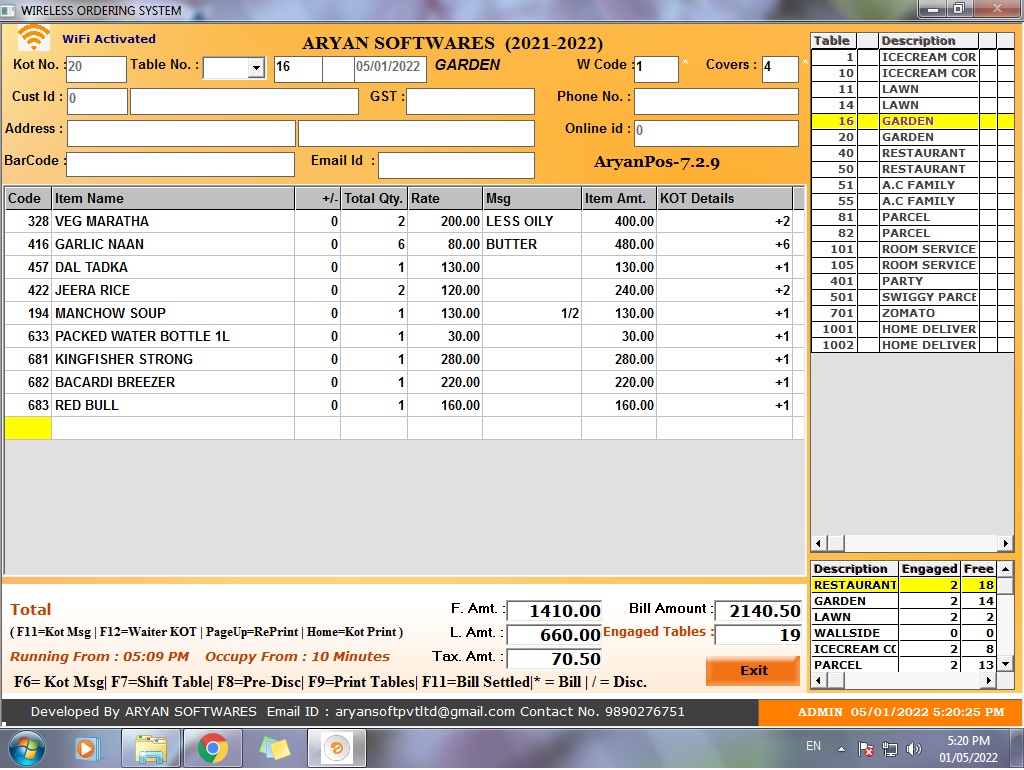Open the Table No. dropdown
This screenshot has height=770, width=1024.
click(256, 67)
